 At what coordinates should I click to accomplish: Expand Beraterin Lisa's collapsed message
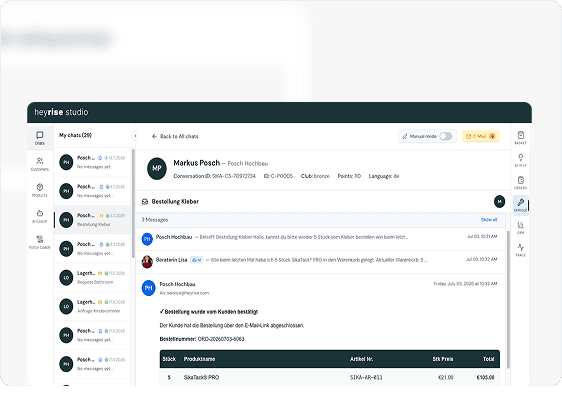320,262
